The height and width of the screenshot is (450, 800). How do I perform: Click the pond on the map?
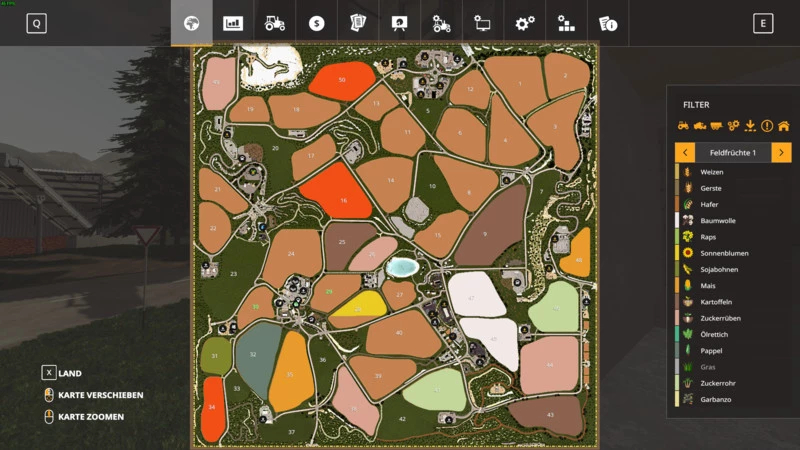tap(402, 267)
